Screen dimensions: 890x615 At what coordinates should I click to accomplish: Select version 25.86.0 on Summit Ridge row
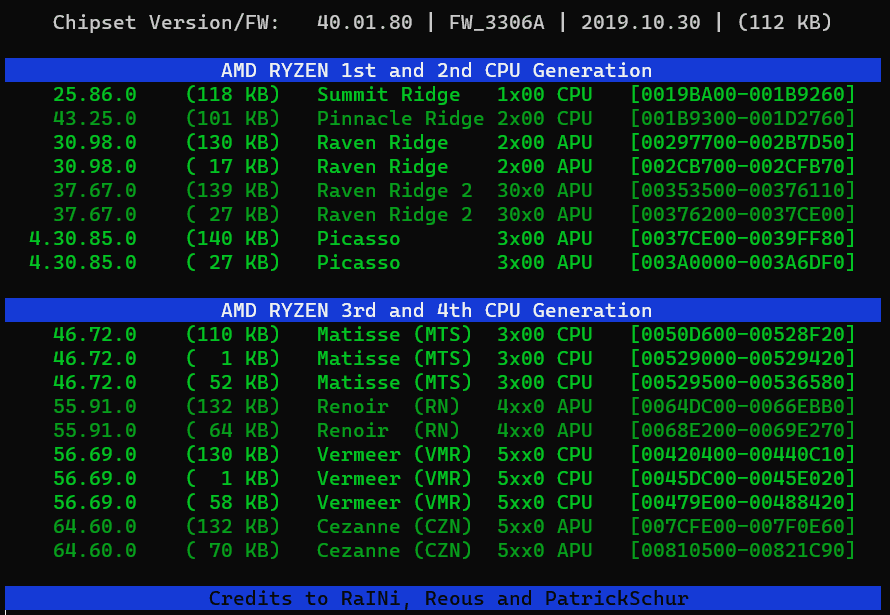[x=95, y=94]
